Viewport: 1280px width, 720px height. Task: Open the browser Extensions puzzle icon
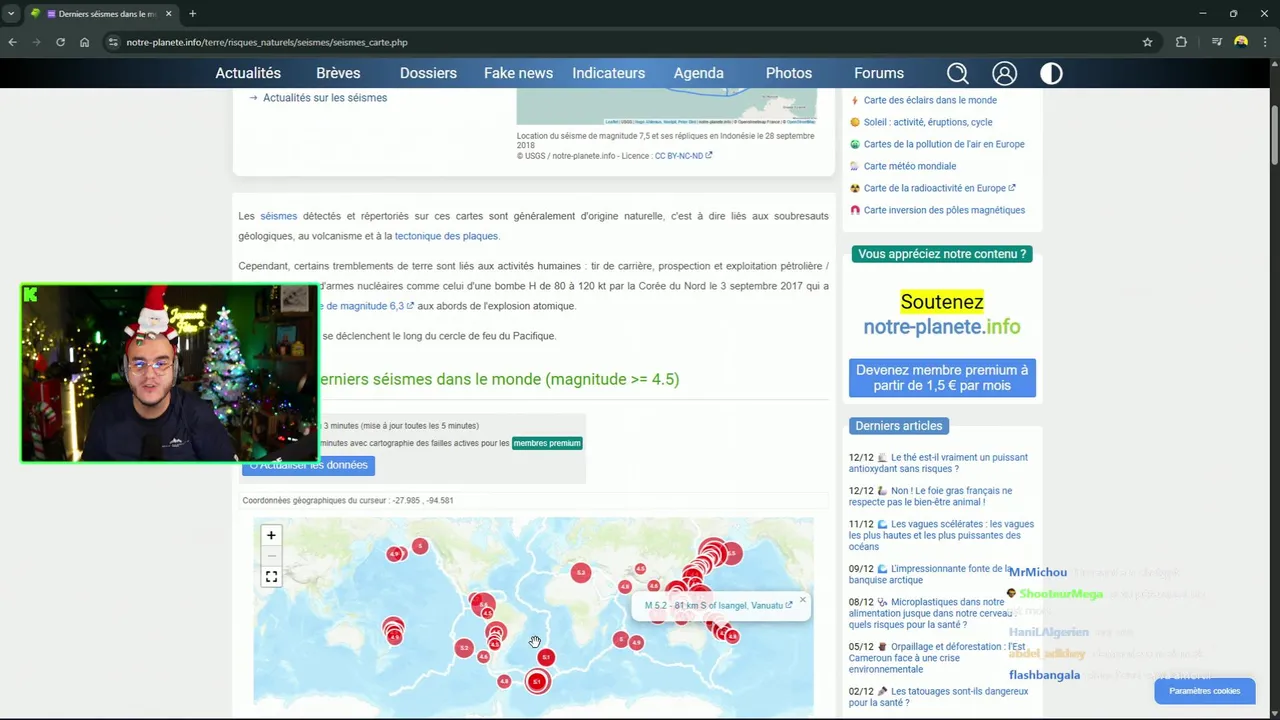click(x=1181, y=42)
